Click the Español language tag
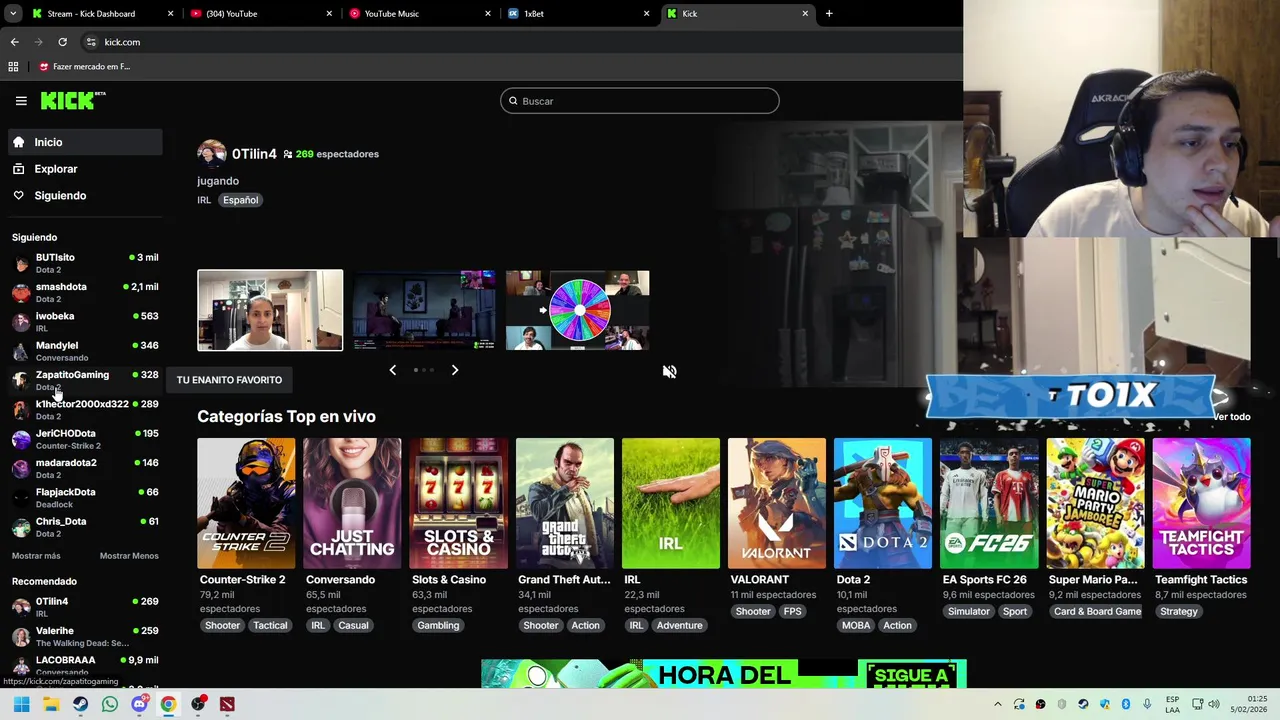Image resolution: width=1280 pixels, height=720 pixels. click(x=240, y=200)
